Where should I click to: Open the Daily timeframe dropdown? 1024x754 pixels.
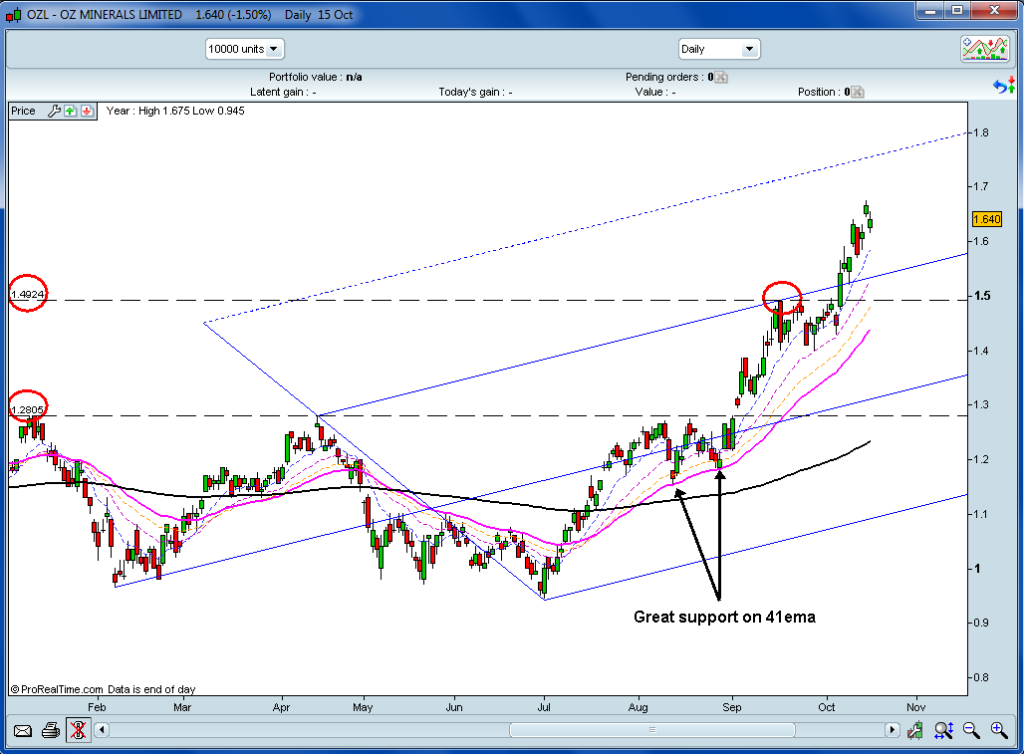[719, 49]
